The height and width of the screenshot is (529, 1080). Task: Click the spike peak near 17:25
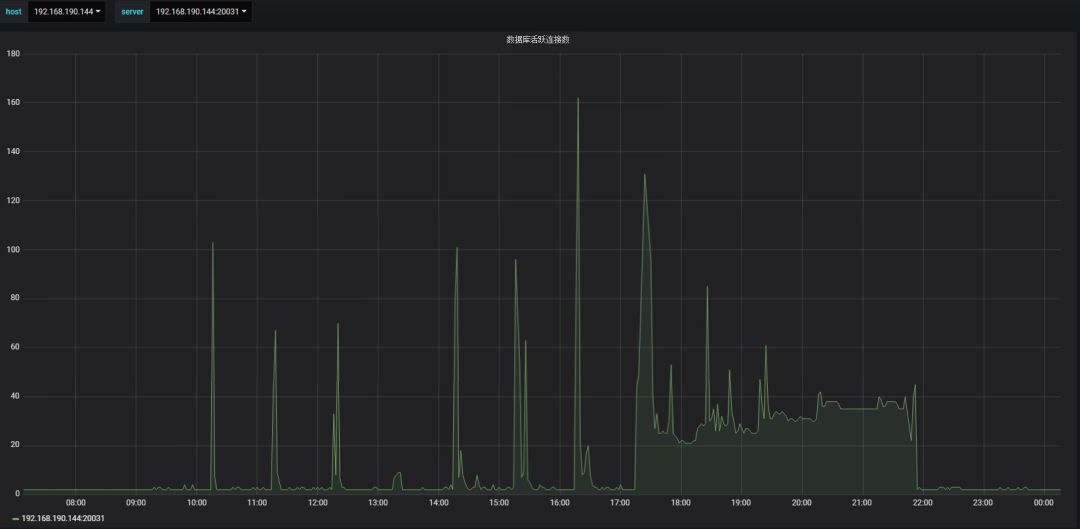[644, 175]
